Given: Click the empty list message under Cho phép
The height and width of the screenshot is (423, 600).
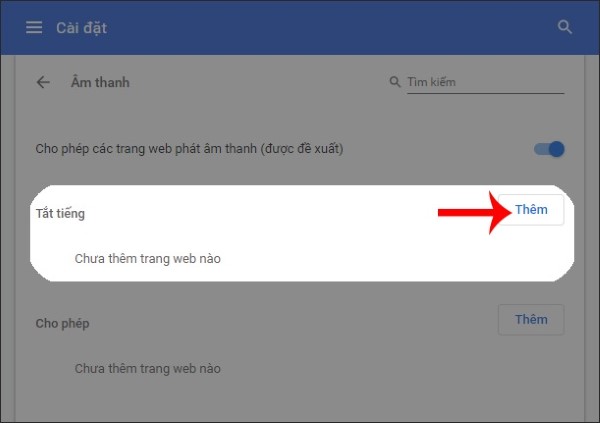Looking at the screenshot, I should tap(147, 368).
